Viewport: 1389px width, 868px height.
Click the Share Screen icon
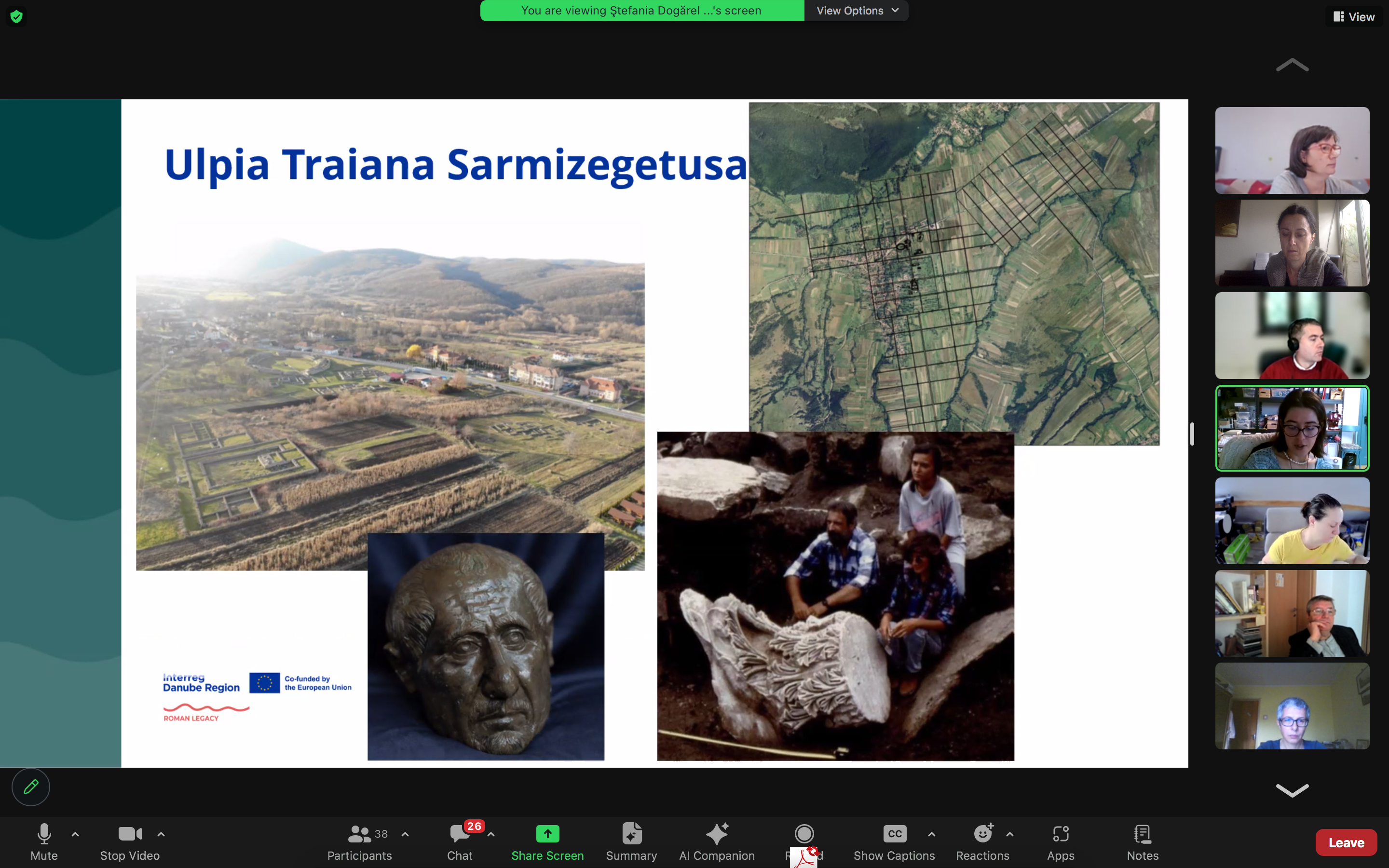tap(547, 834)
